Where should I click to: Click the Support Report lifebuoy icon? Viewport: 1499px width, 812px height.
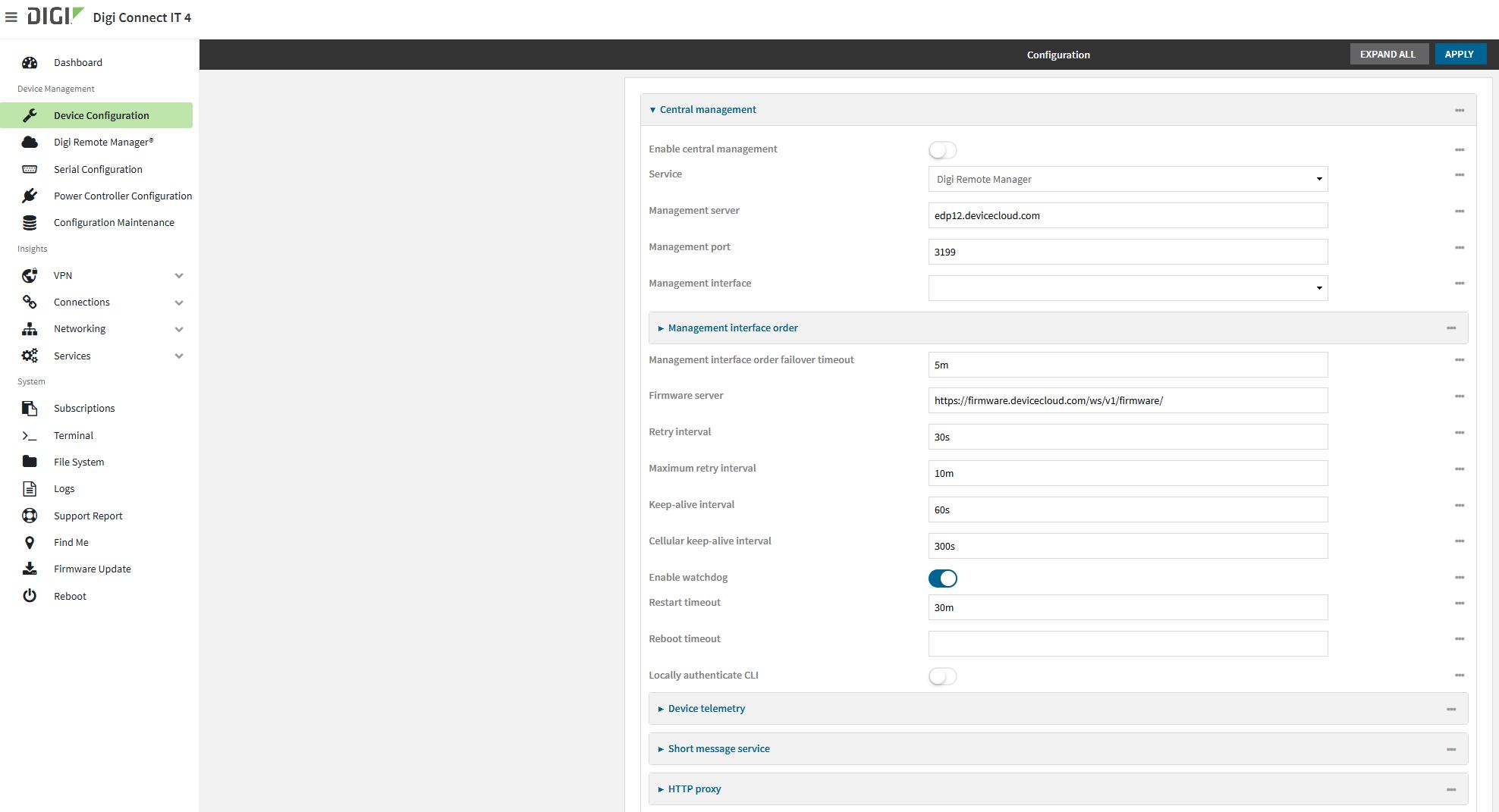coord(30,516)
